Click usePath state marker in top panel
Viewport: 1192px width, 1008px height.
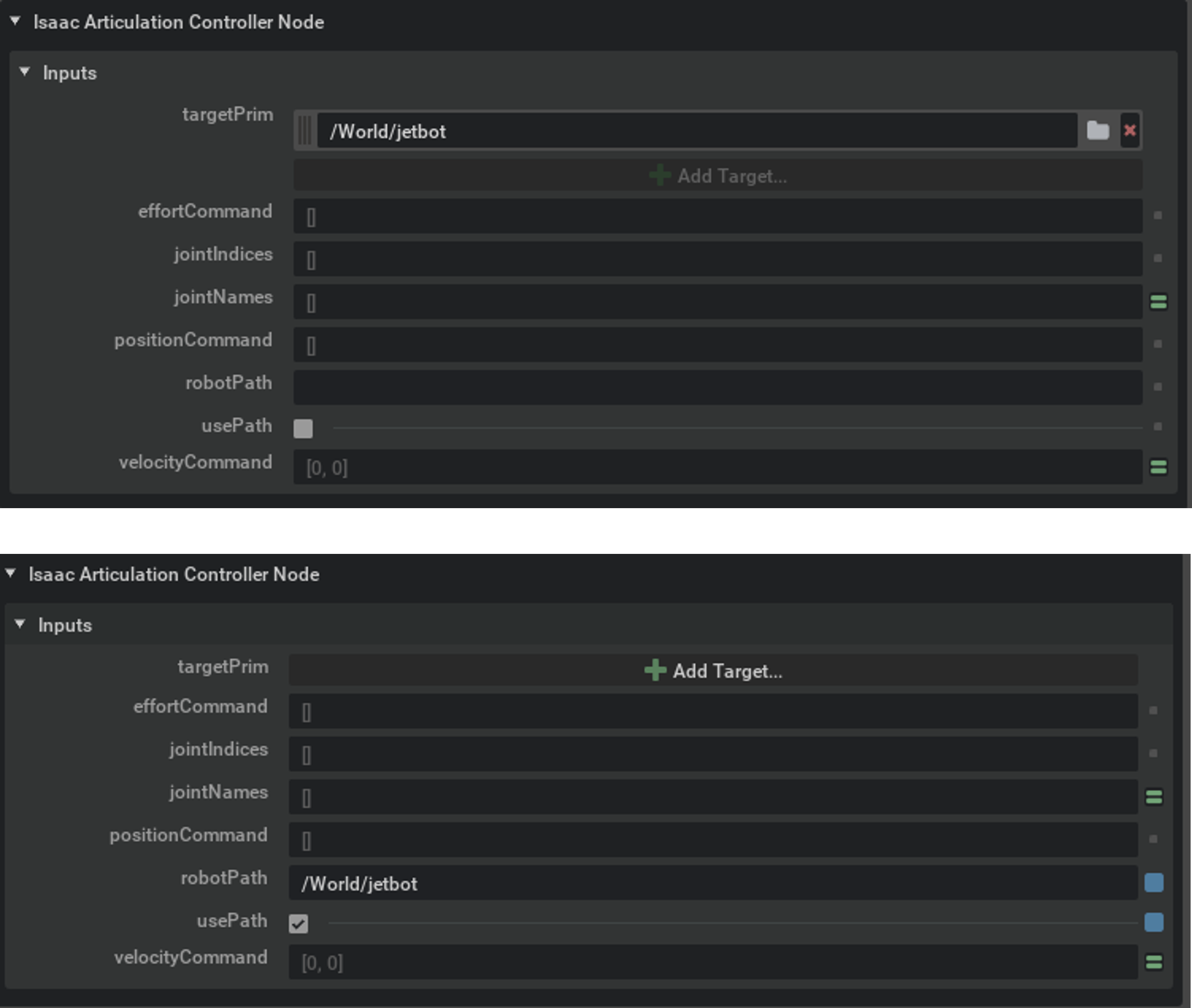[1158, 426]
